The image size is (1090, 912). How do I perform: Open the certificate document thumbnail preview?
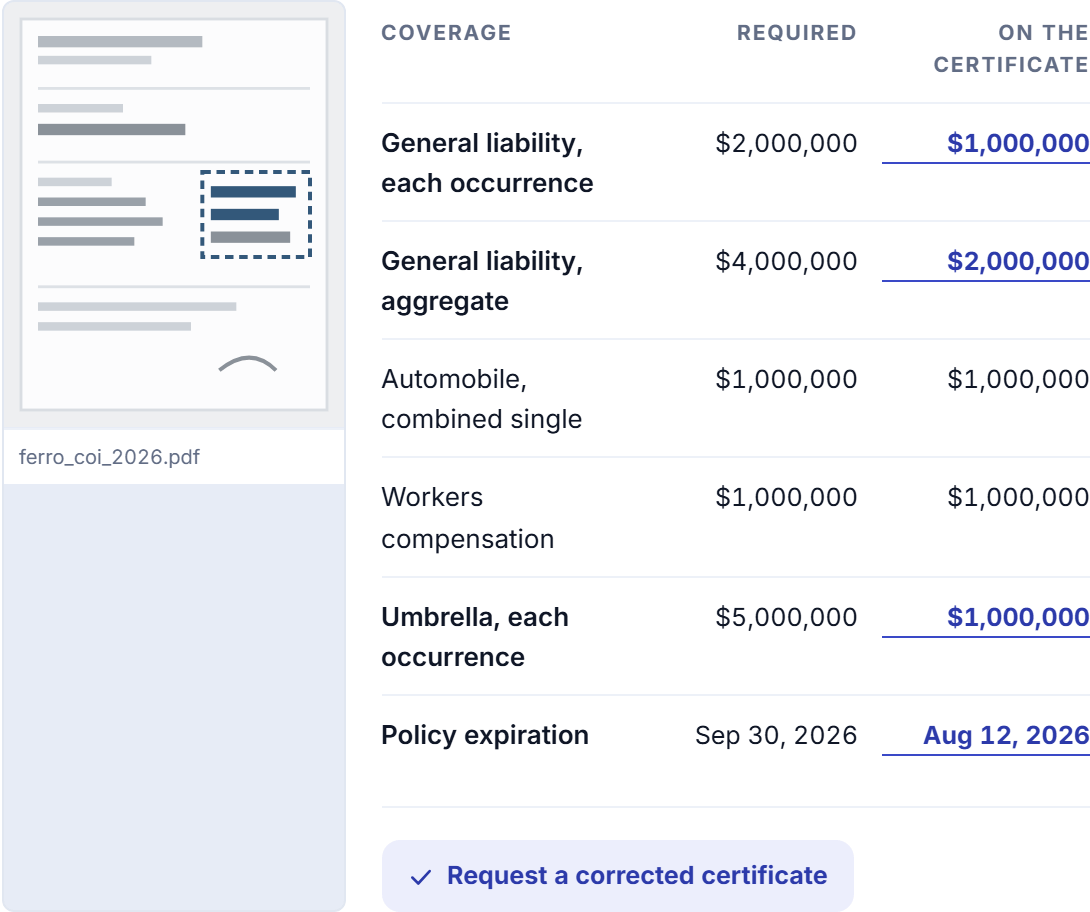174,215
